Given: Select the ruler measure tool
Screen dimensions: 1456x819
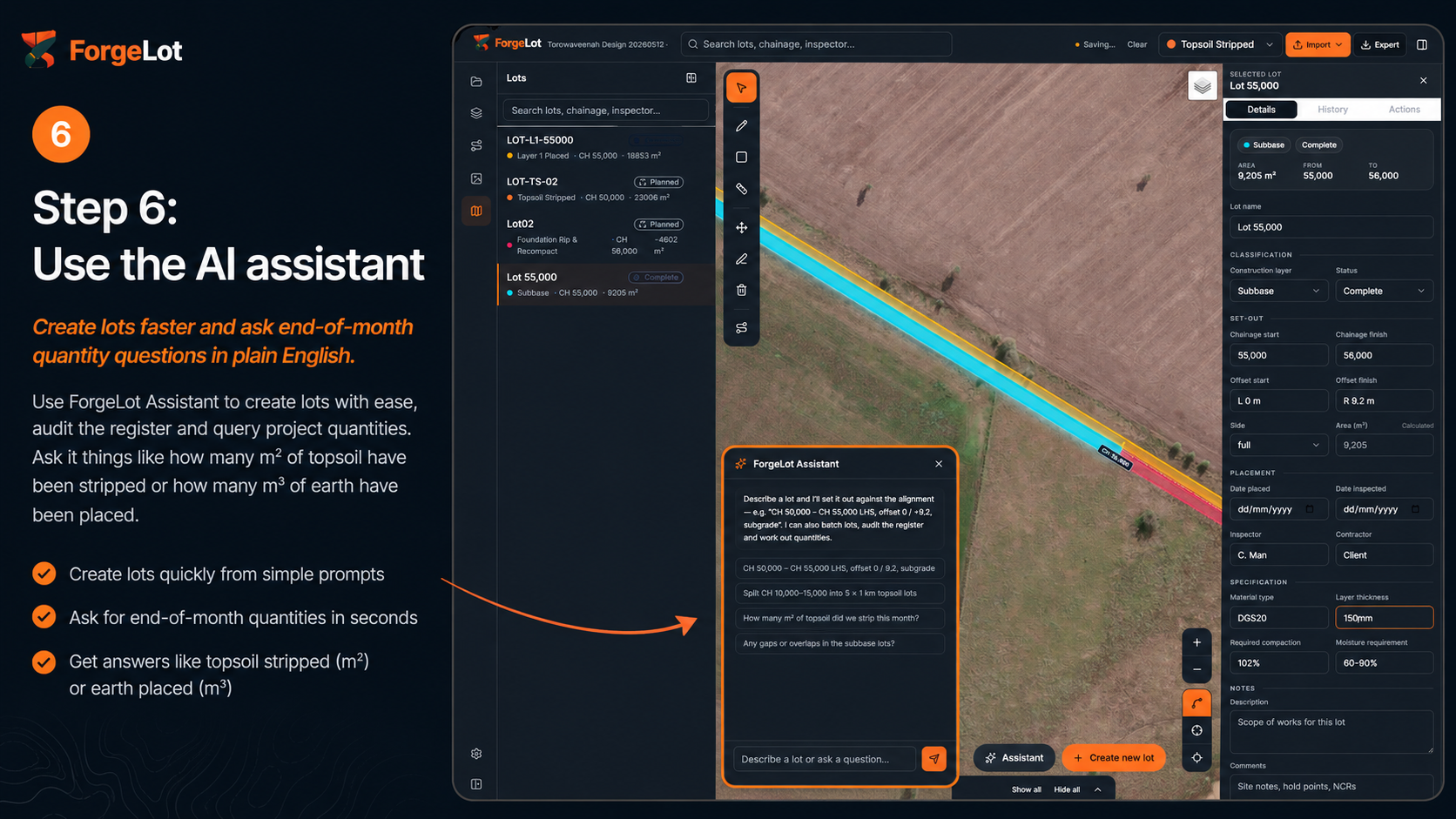Looking at the screenshot, I should tap(741, 189).
